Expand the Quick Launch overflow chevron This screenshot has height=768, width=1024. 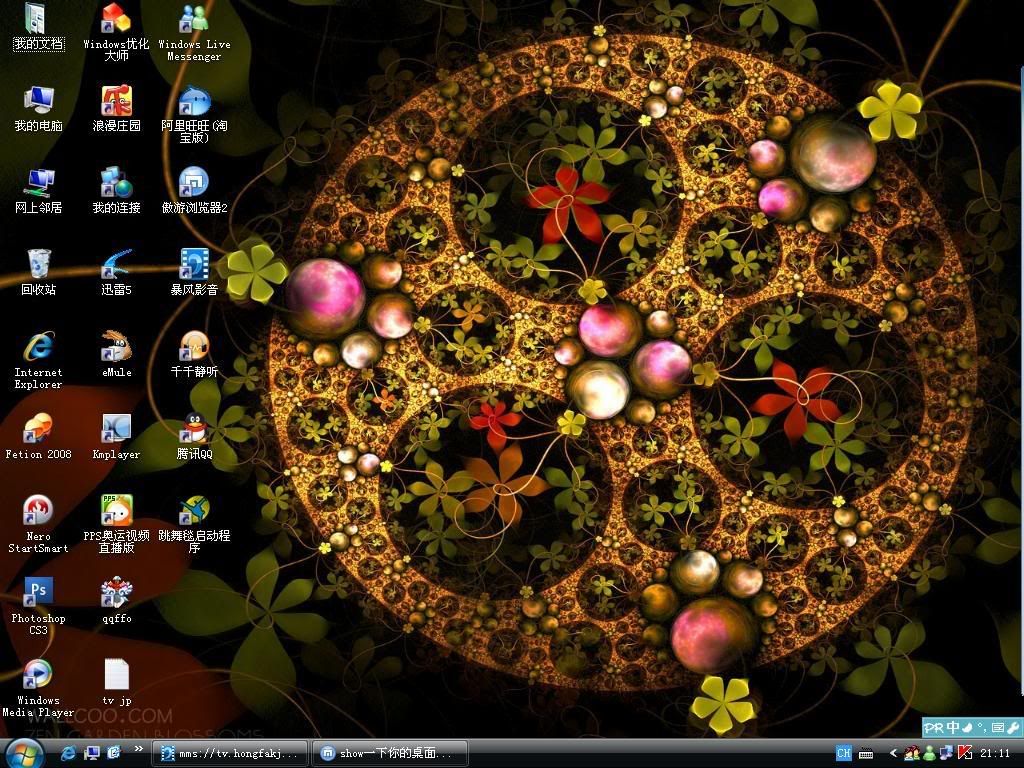[138, 749]
